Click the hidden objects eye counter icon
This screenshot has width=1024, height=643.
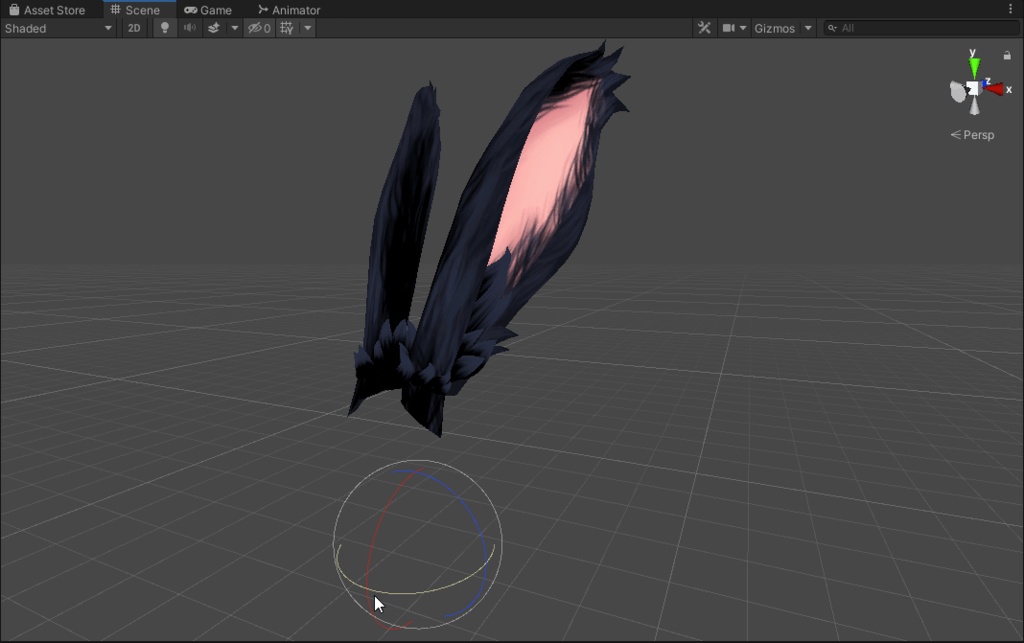tap(258, 28)
